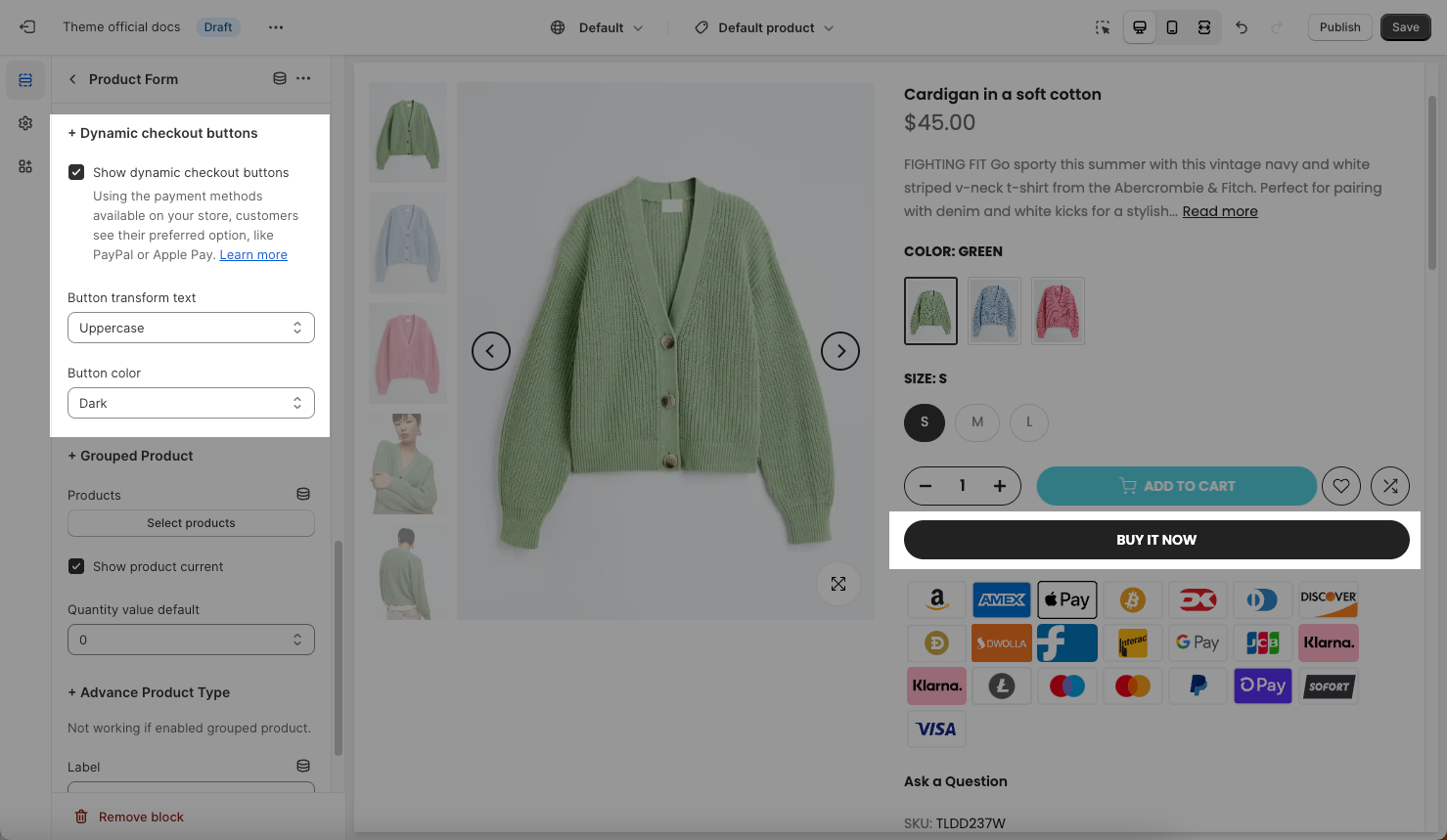Choose the blue color swatch
1447x840 pixels.
tap(994, 311)
